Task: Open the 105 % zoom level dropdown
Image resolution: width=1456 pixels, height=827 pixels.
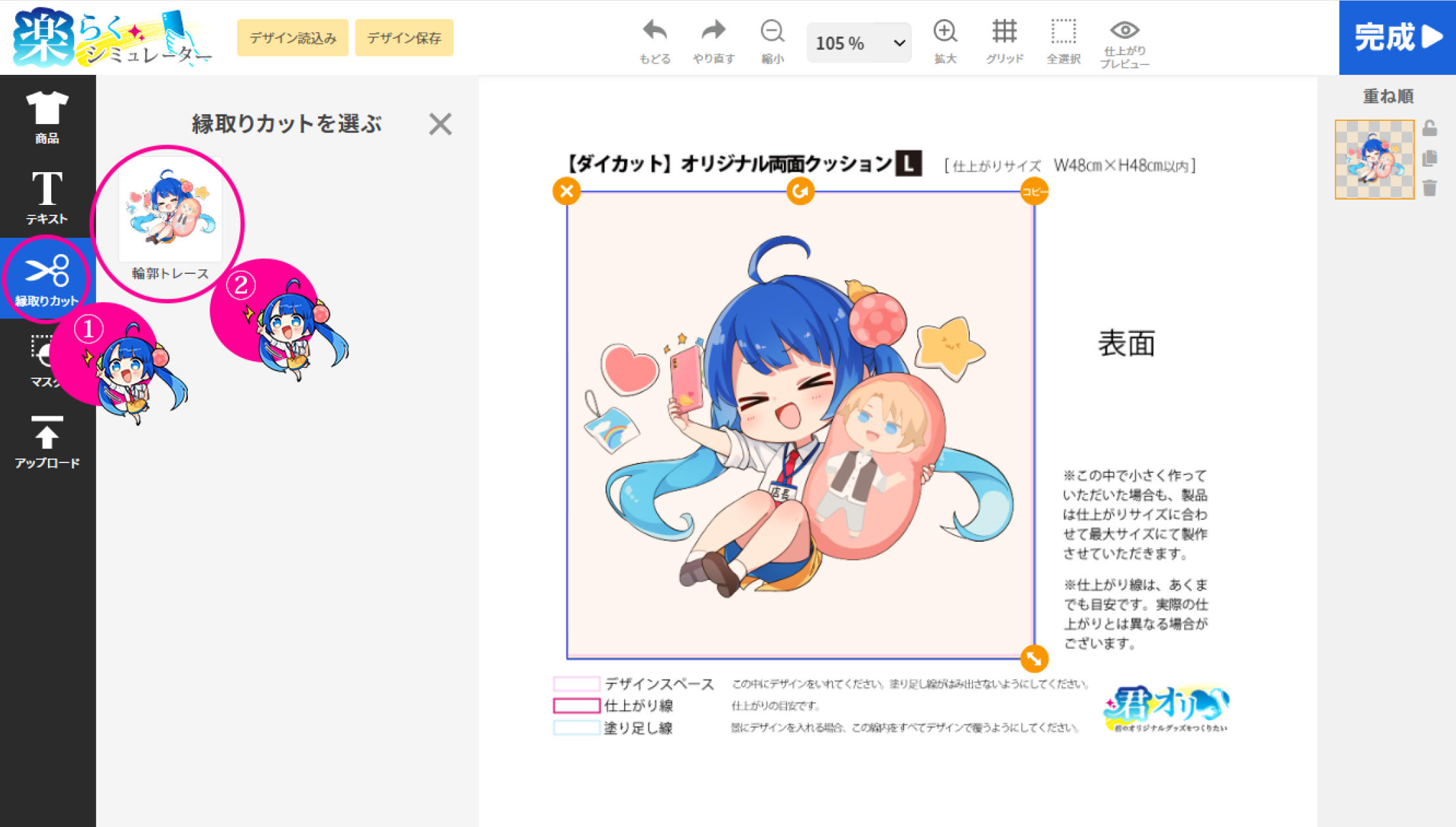Action: [x=858, y=43]
